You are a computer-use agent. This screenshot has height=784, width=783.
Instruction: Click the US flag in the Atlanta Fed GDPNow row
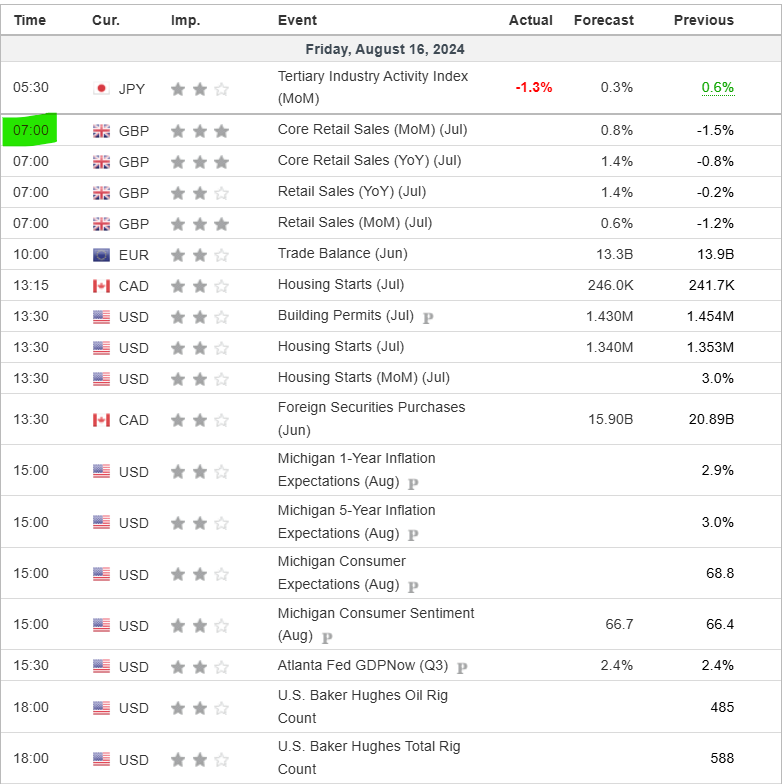pos(101,666)
